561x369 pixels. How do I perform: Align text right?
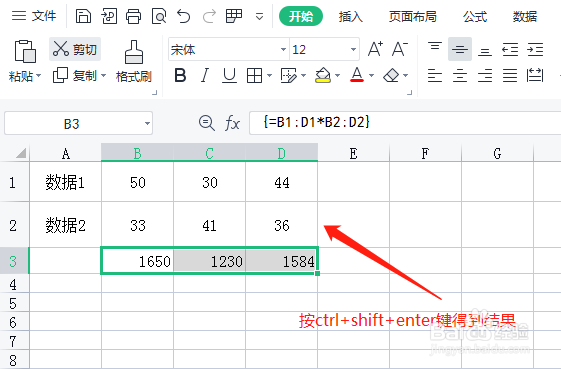(485, 76)
